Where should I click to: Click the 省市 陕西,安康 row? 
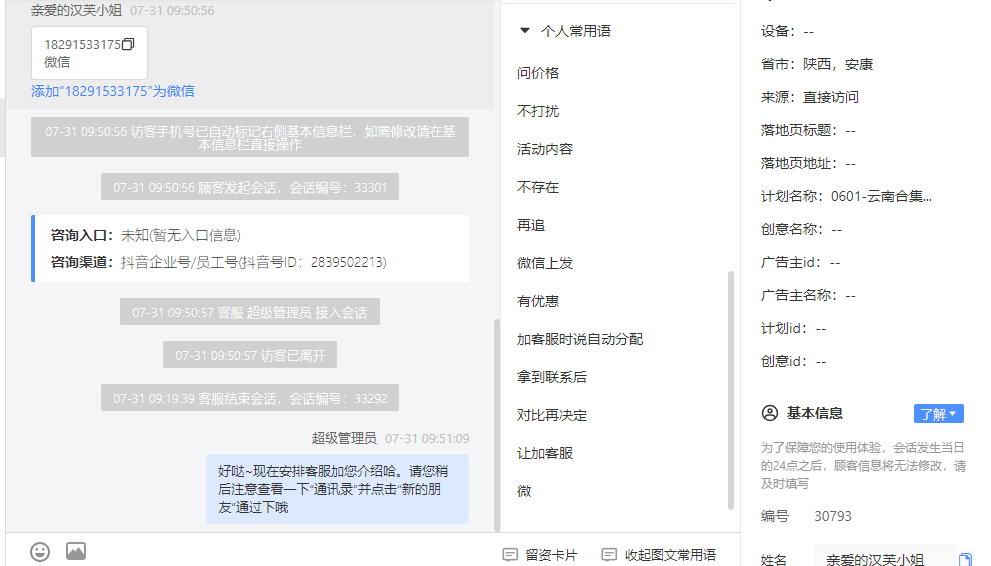(x=817, y=64)
